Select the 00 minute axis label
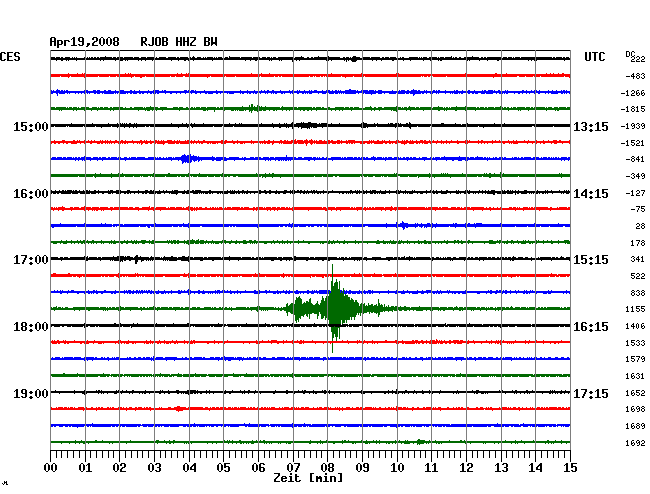Image resolution: width=650 pixels, height=494 pixels. [51, 467]
